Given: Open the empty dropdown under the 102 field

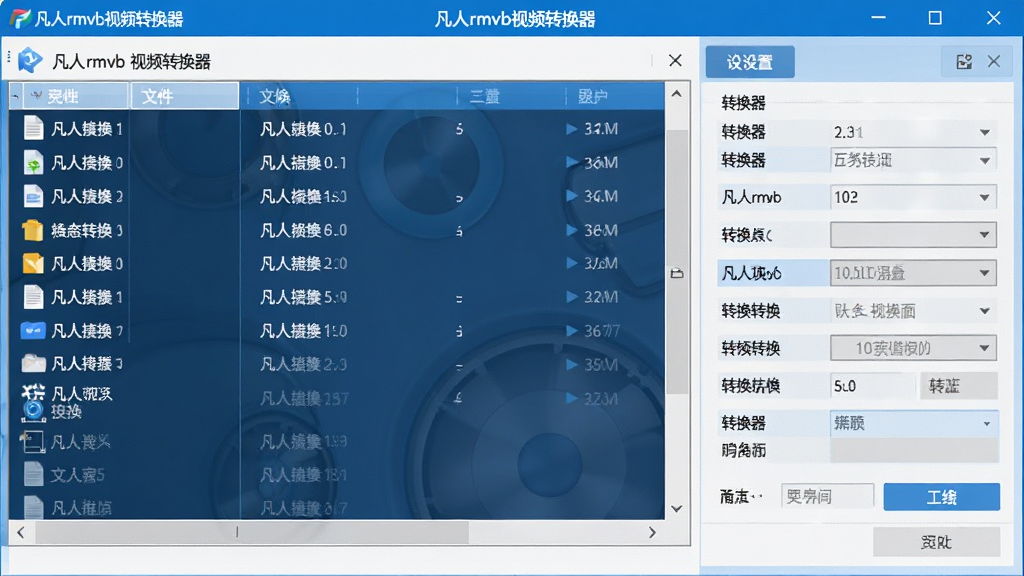Looking at the screenshot, I should [x=913, y=234].
